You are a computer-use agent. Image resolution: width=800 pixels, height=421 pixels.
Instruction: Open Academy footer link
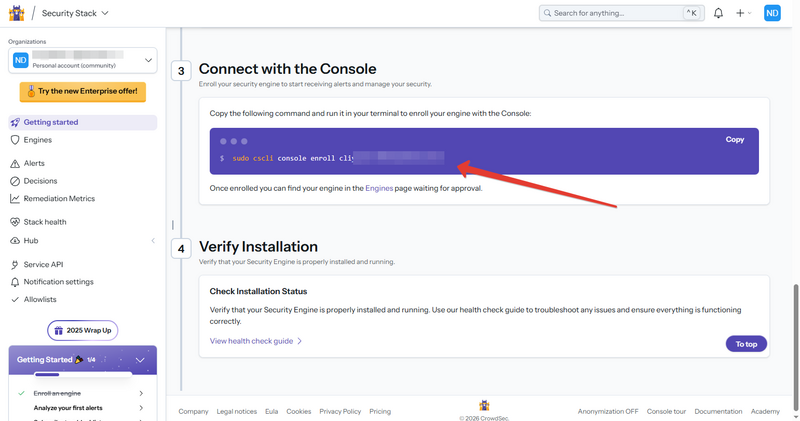(765, 411)
